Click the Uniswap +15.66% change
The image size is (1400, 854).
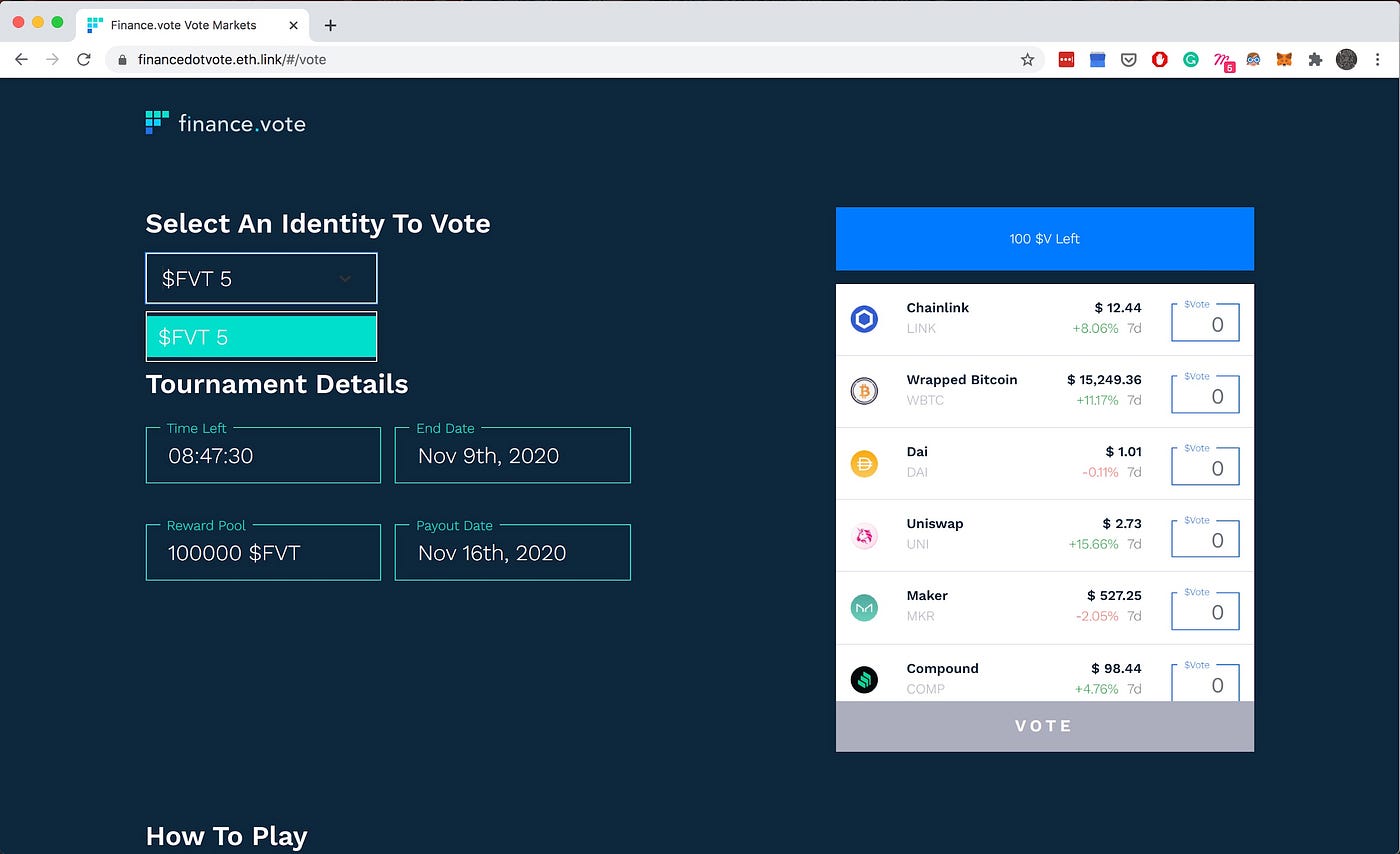(x=1093, y=544)
